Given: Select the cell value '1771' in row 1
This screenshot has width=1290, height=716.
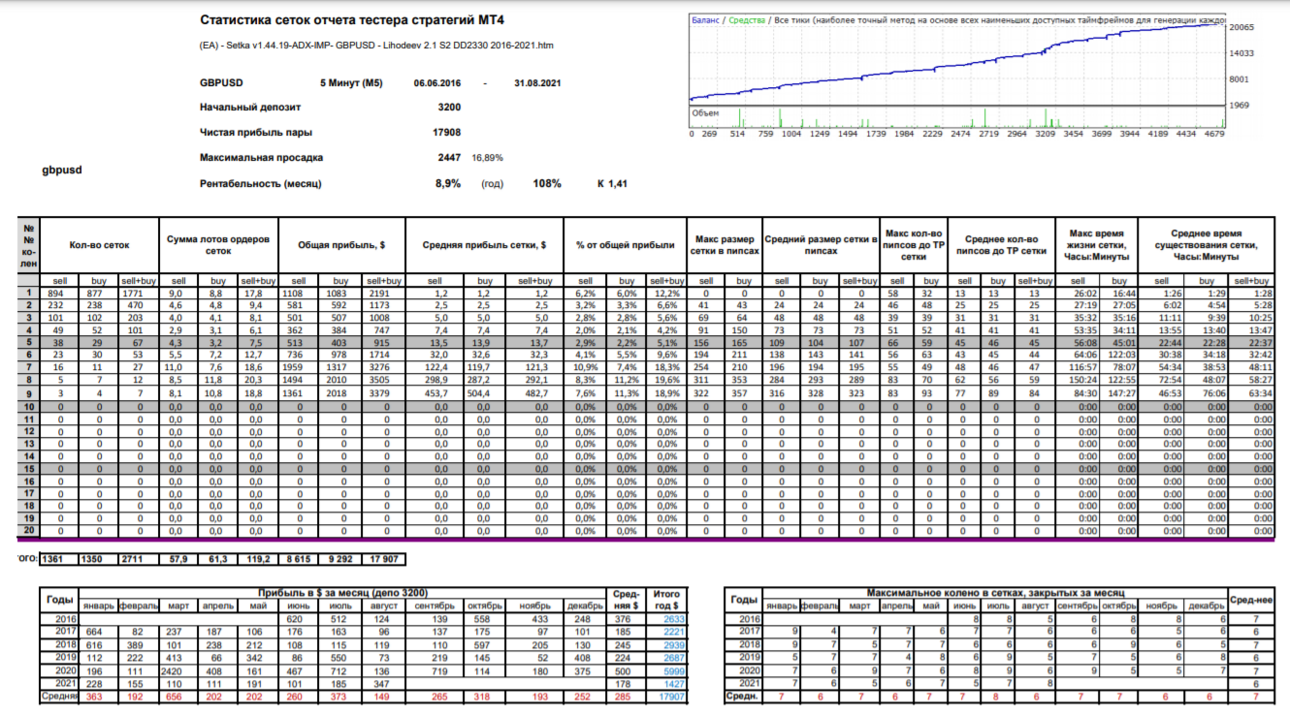Looking at the screenshot, I should coord(137,294).
